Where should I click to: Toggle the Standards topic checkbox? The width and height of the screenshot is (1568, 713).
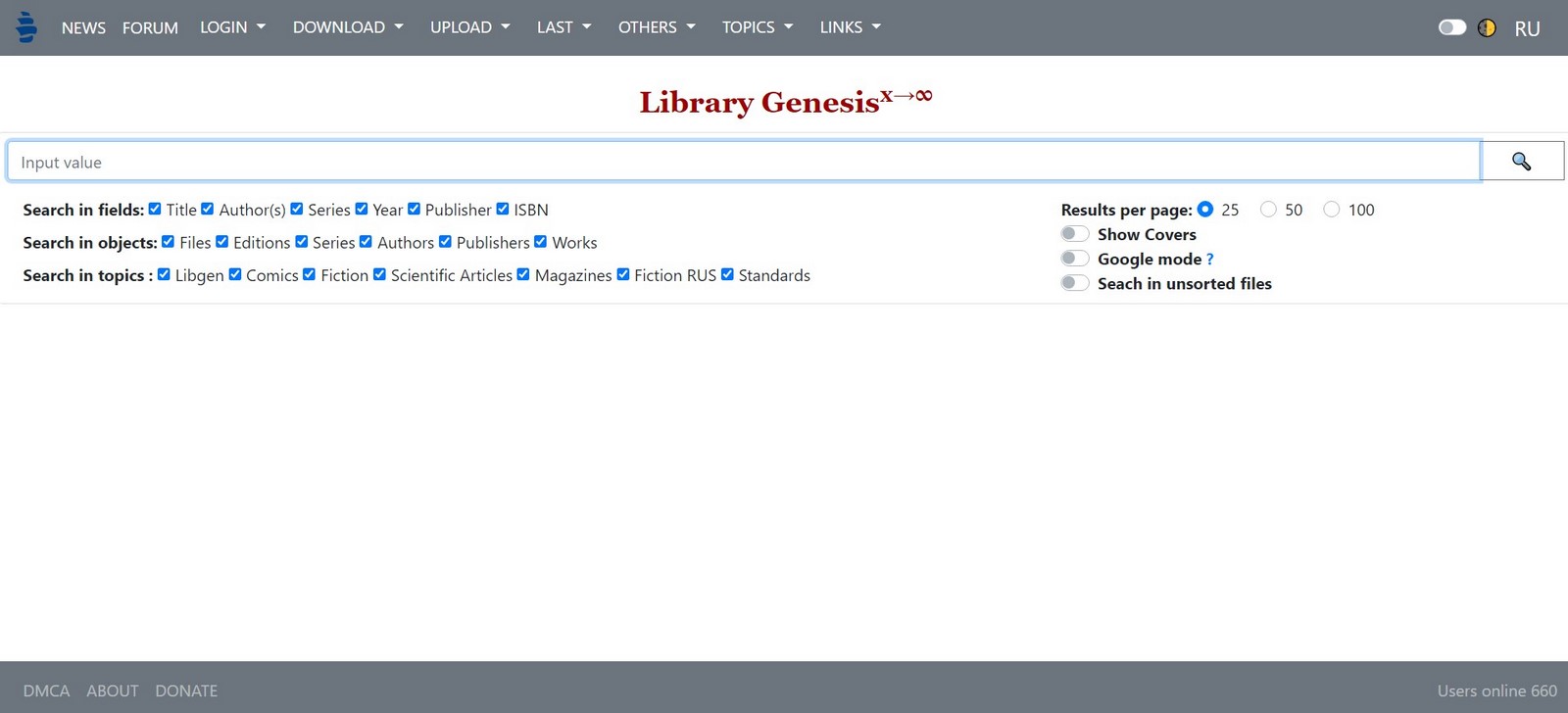click(727, 275)
